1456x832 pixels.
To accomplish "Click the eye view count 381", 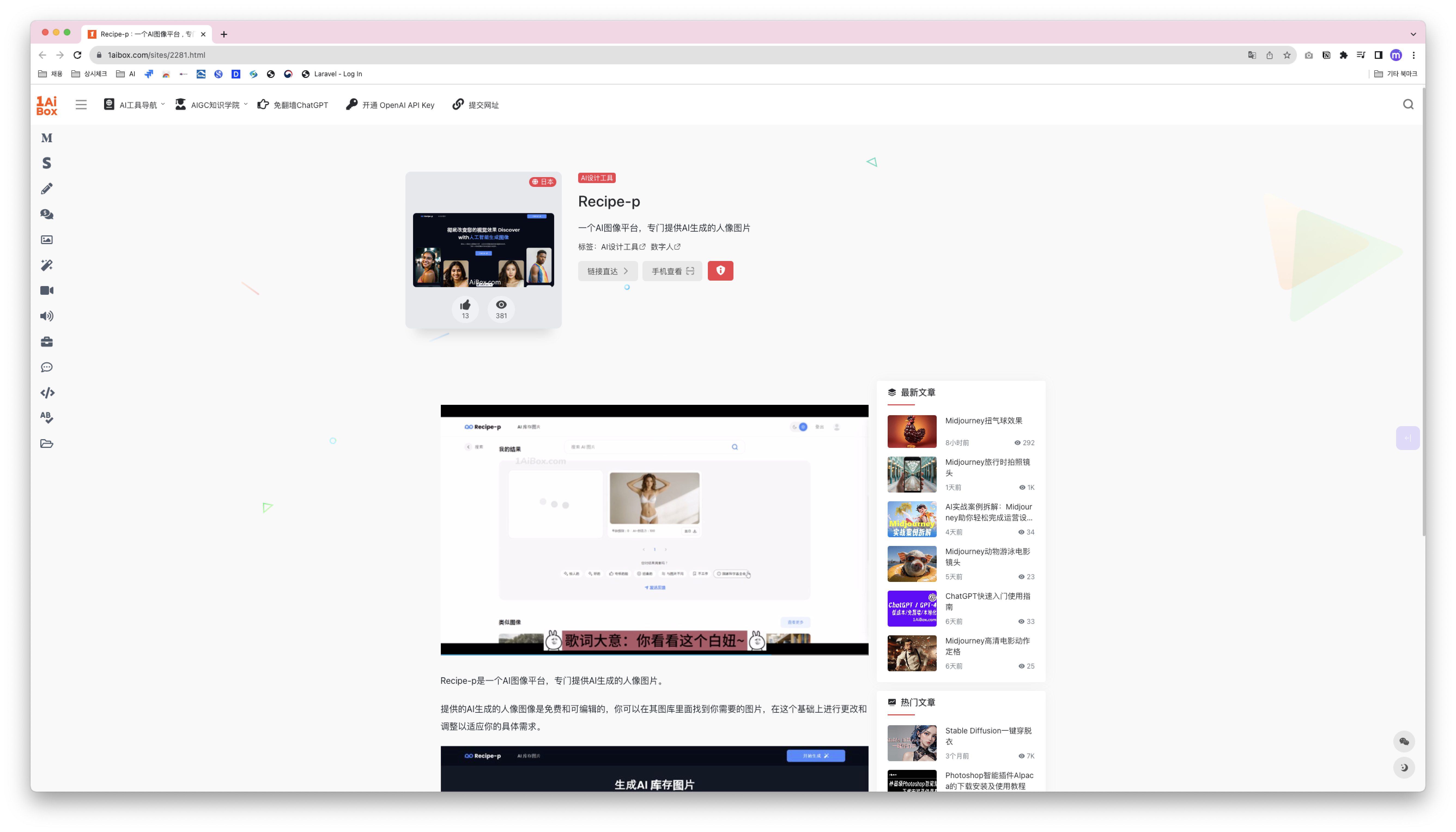I will click(x=501, y=309).
